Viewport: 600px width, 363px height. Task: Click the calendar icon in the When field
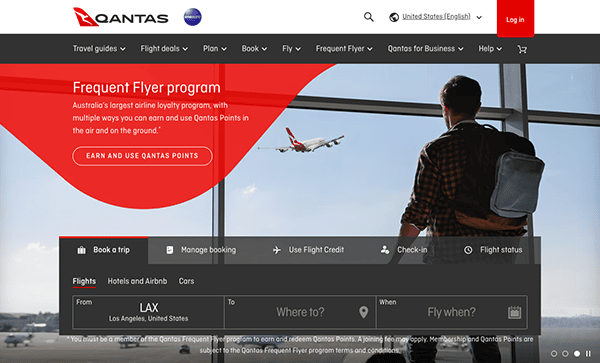pos(514,312)
